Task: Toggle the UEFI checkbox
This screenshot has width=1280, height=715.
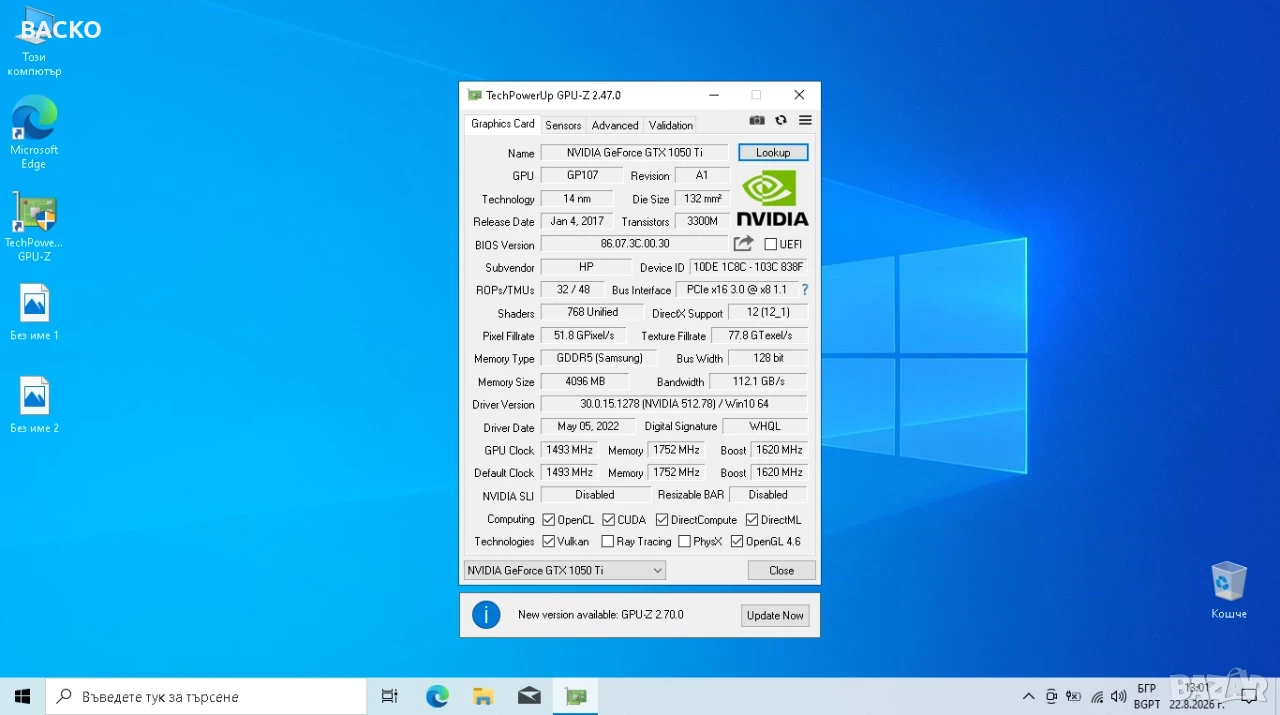Action: pyautogui.click(x=770, y=244)
